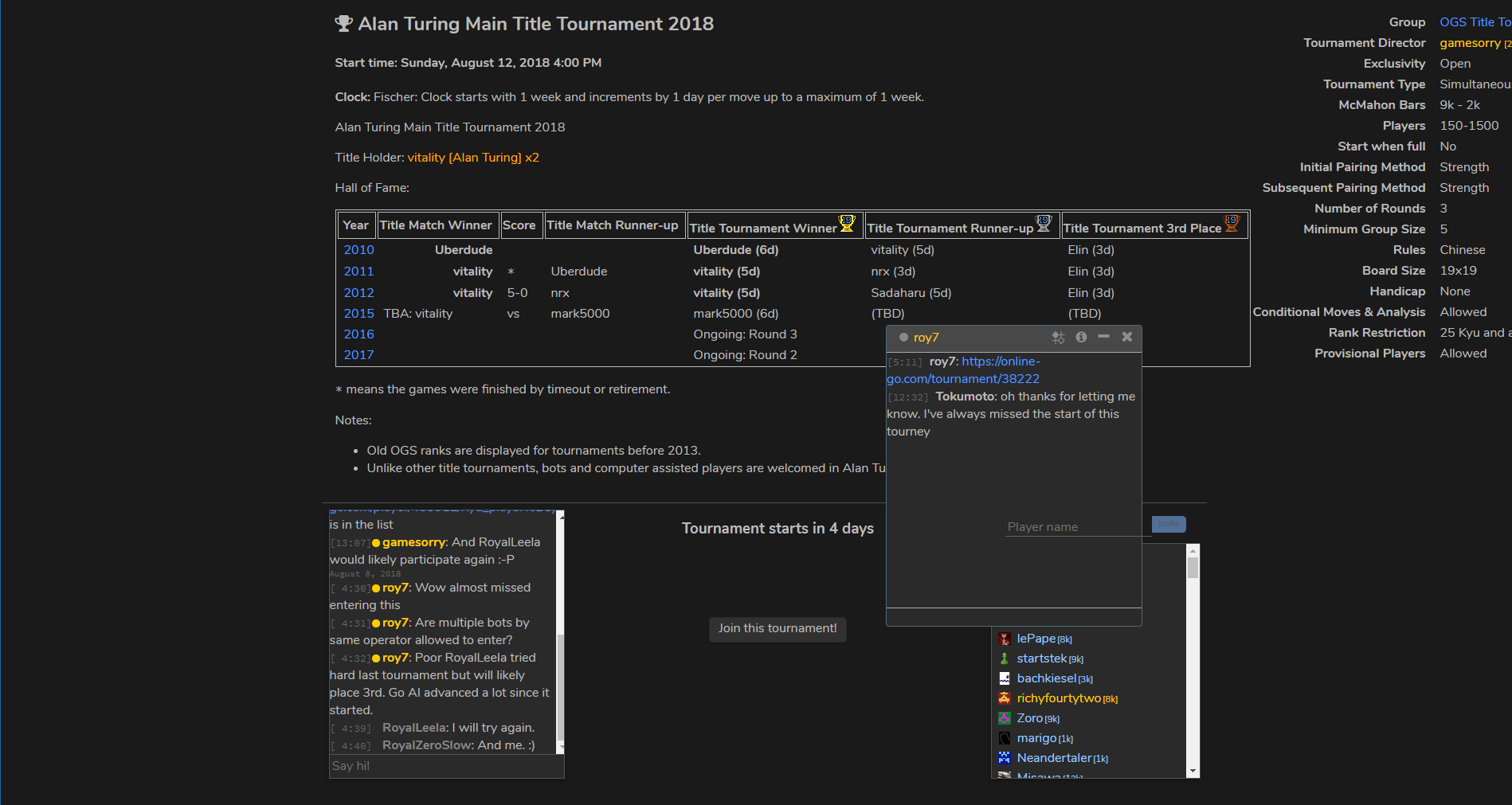1512x805 pixels.
Task: Click the trophy icon beside the tournament title
Action: point(343,23)
